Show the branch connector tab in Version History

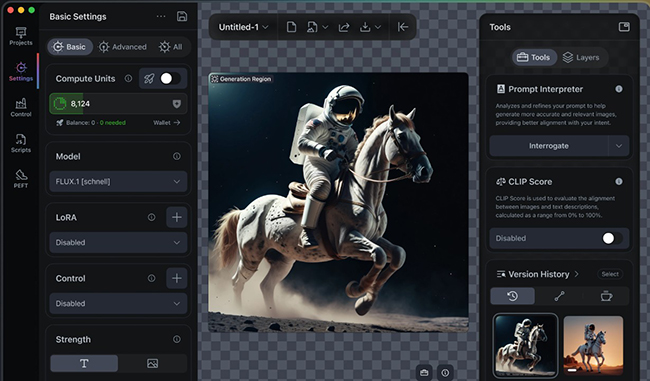click(x=559, y=296)
